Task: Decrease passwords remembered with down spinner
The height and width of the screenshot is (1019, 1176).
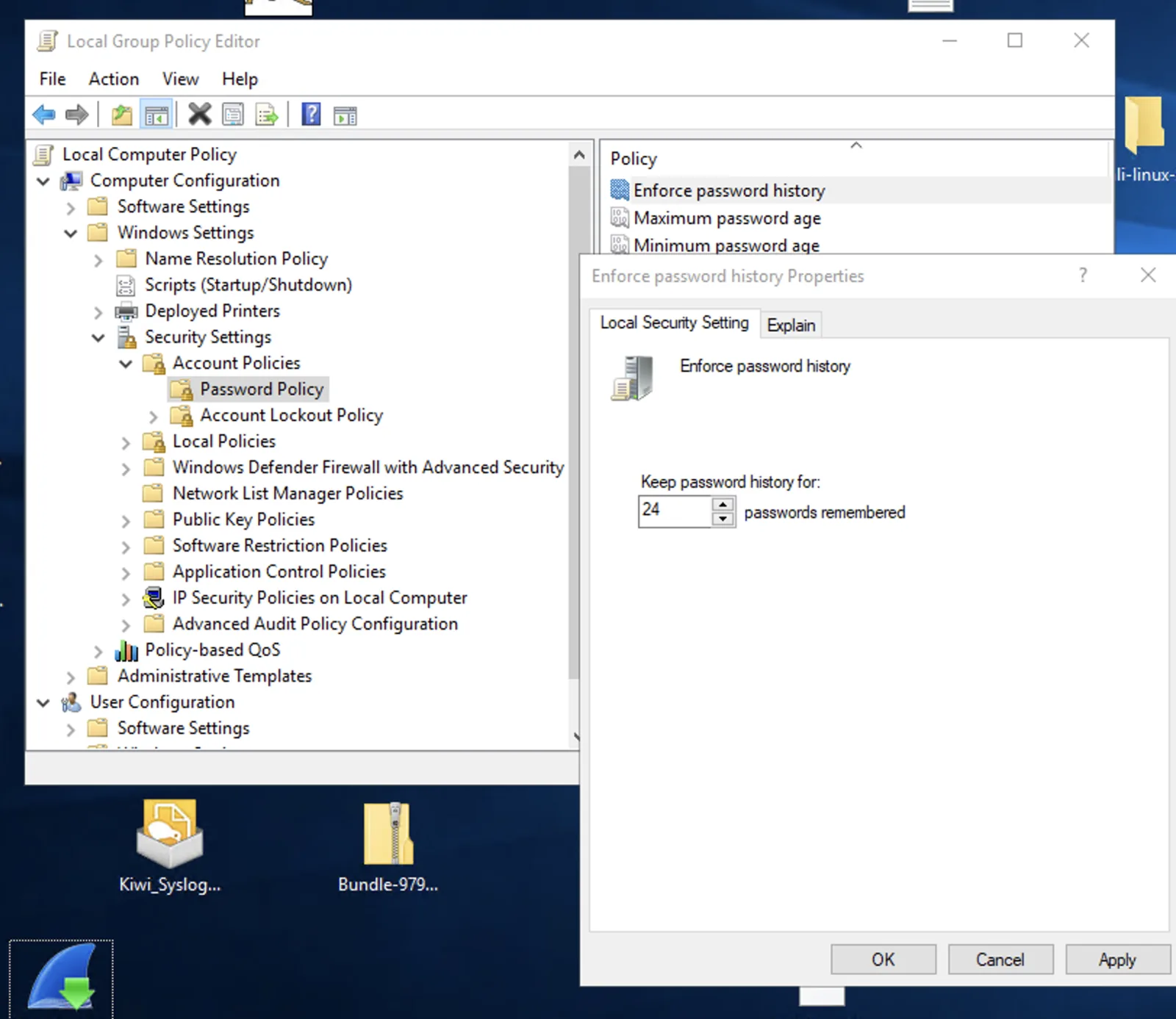Action: tap(723, 519)
